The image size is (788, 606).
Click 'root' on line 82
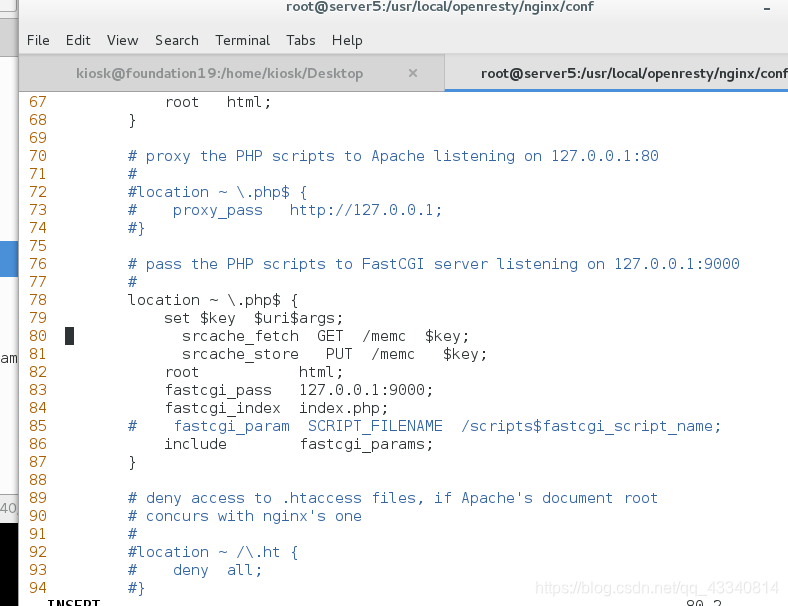pyautogui.click(x=182, y=372)
